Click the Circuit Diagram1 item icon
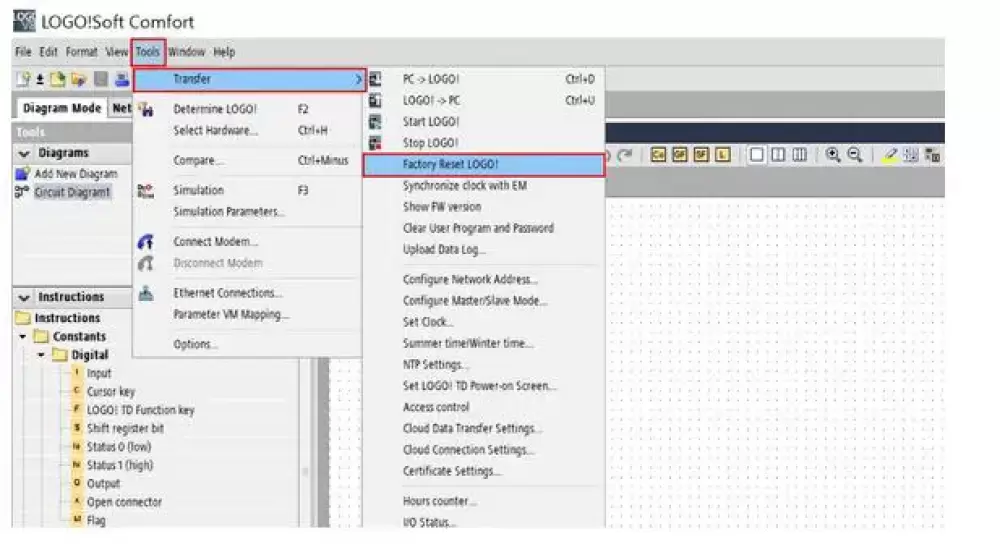1000x555 pixels. (22, 192)
